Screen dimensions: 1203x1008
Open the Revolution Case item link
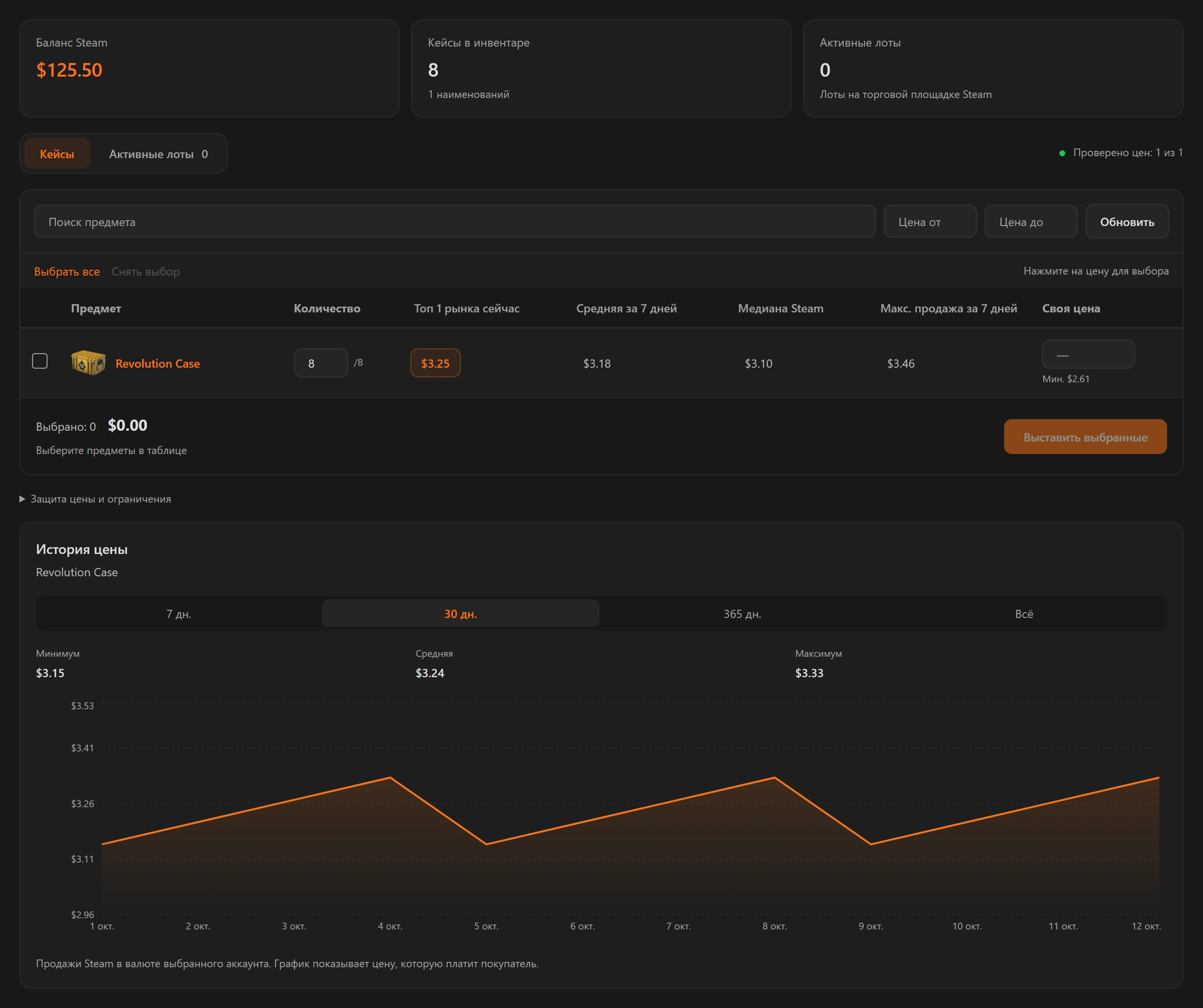pos(158,364)
